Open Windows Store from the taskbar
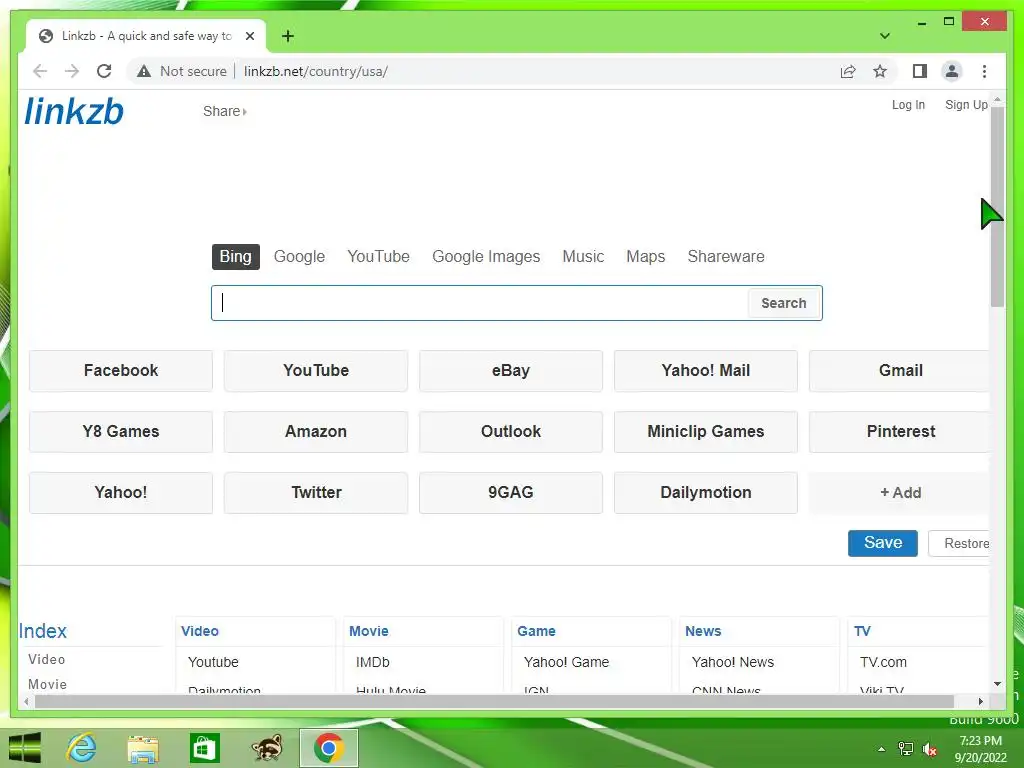 pos(204,748)
